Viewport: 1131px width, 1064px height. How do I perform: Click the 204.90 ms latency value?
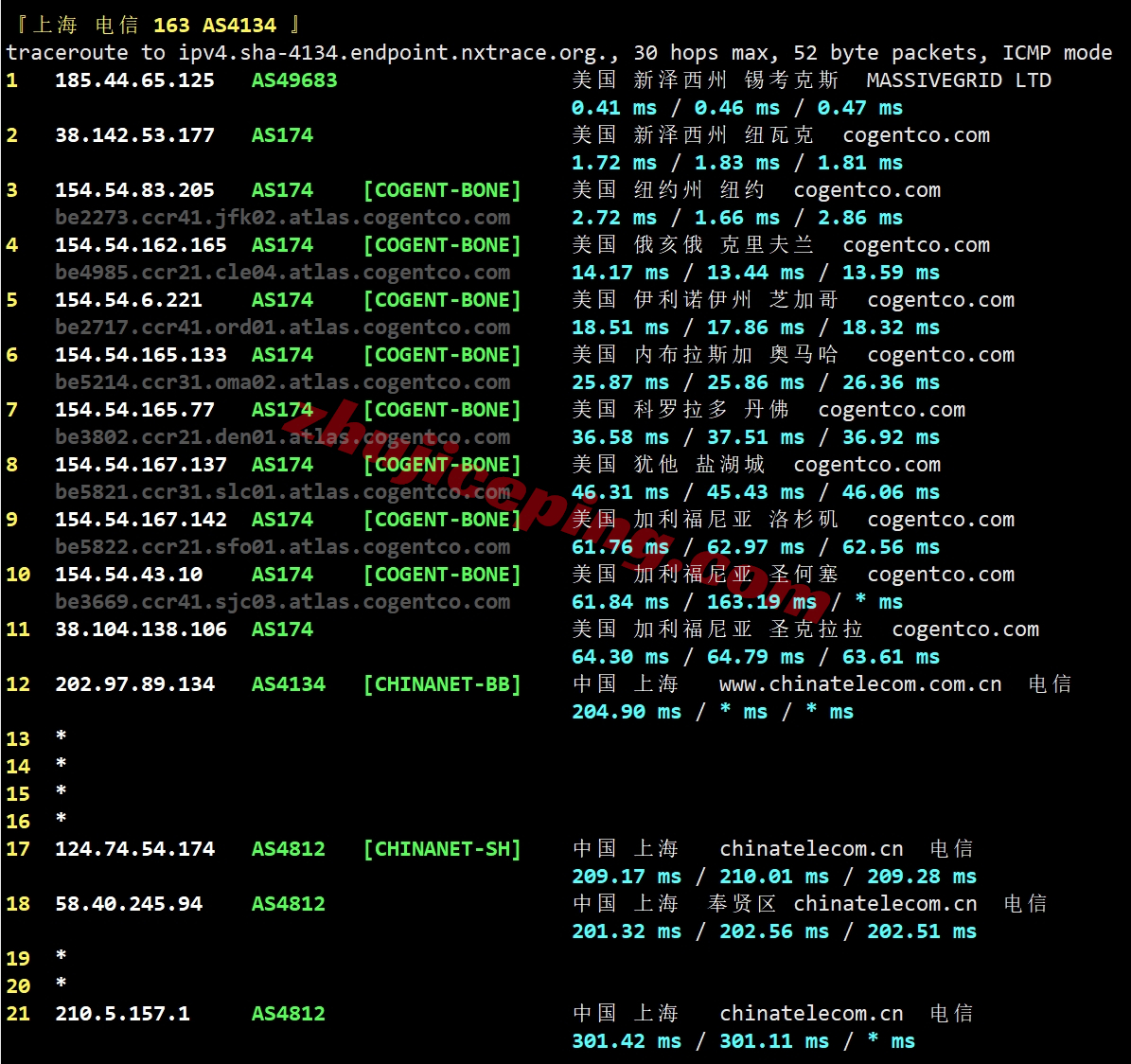pyautogui.click(x=627, y=711)
